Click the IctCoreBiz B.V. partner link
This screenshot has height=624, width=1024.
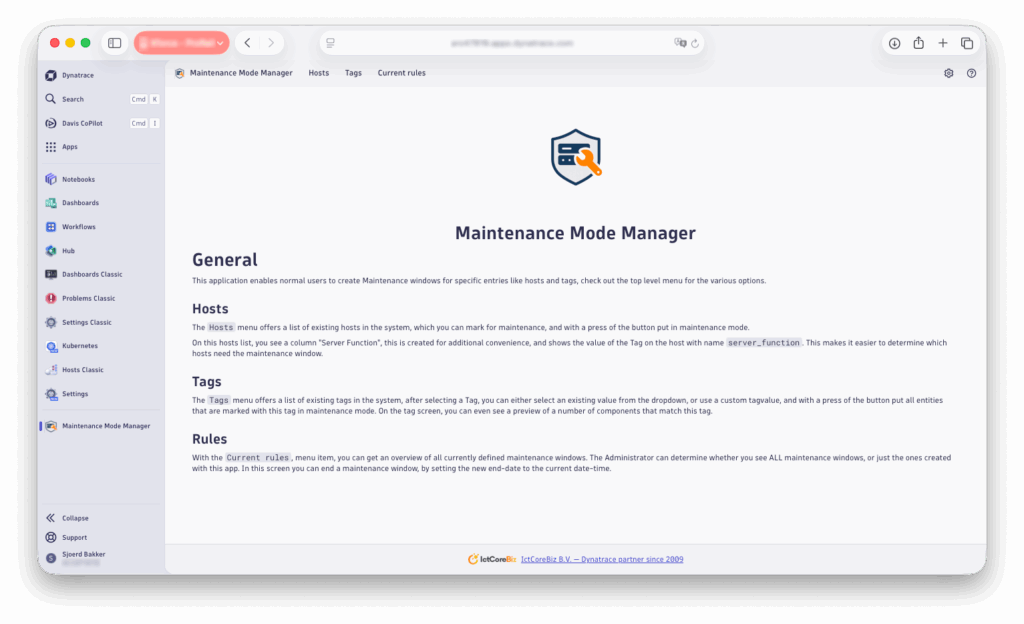pos(602,559)
